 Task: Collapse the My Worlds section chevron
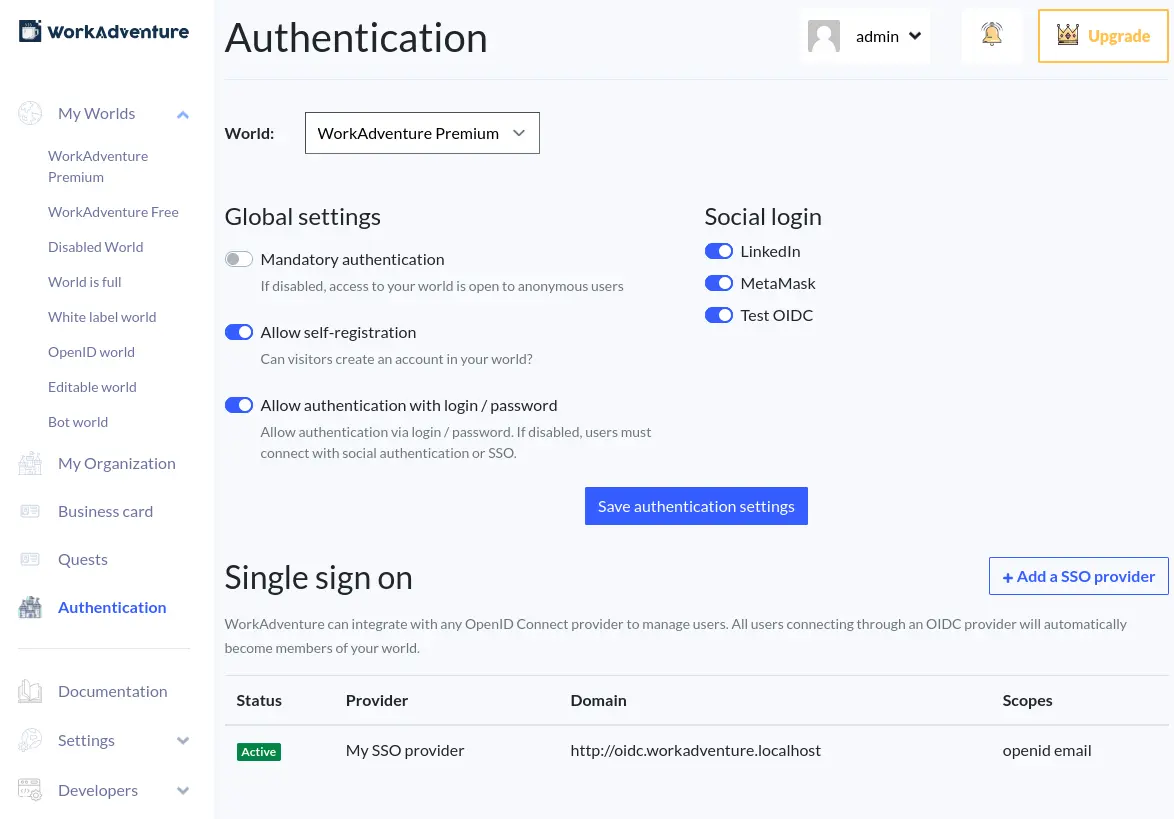183,115
